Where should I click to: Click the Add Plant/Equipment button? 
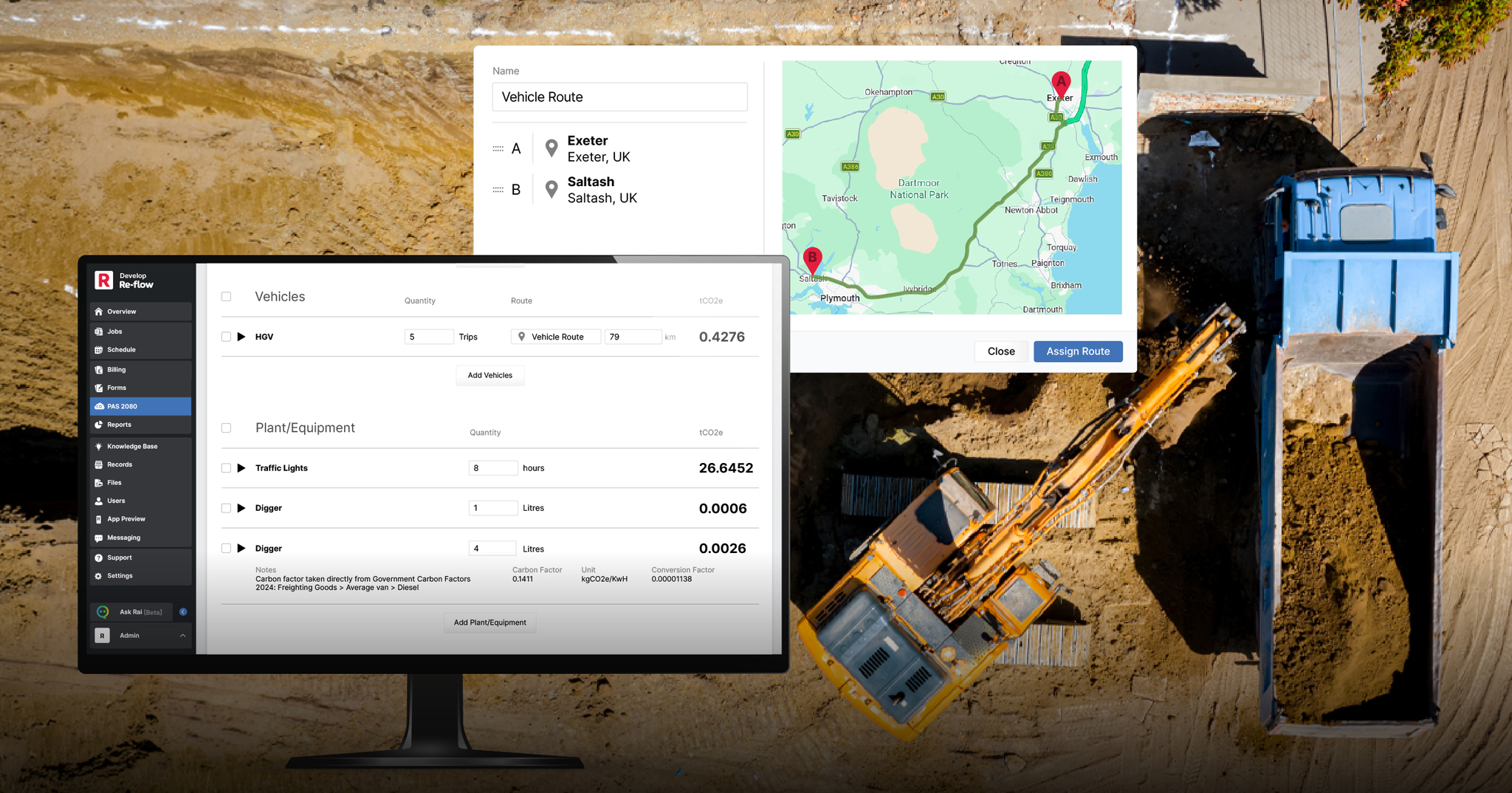click(x=490, y=622)
